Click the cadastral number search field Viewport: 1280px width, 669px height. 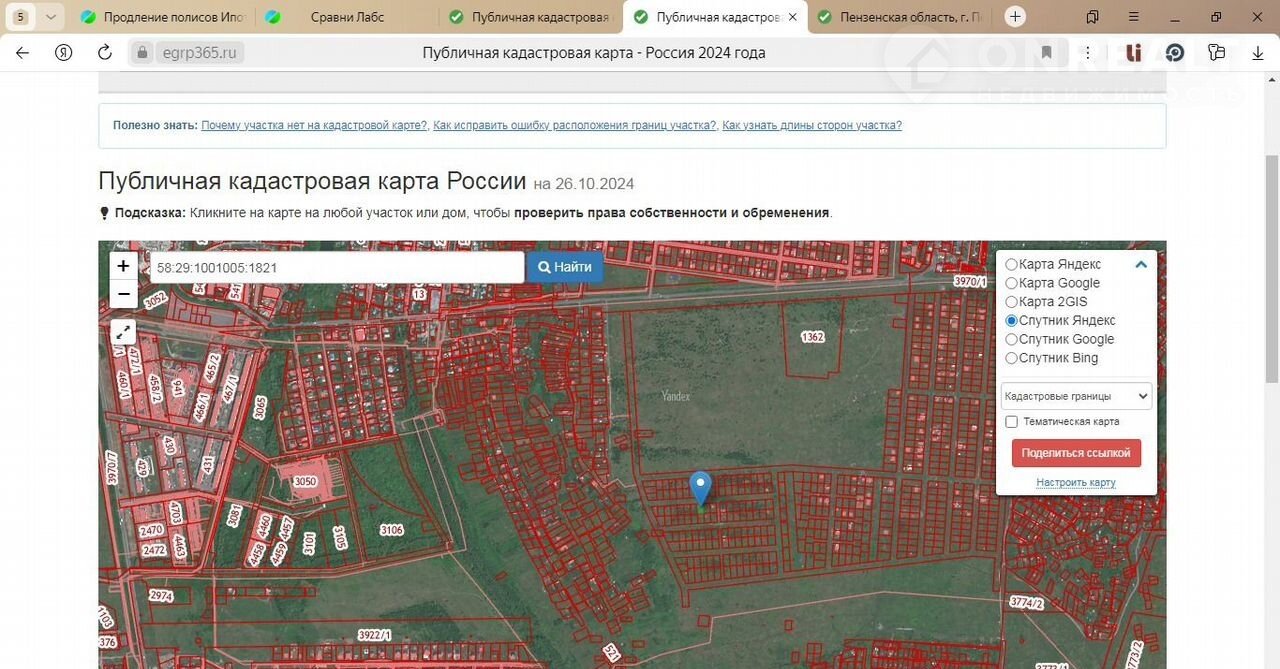click(x=337, y=268)
